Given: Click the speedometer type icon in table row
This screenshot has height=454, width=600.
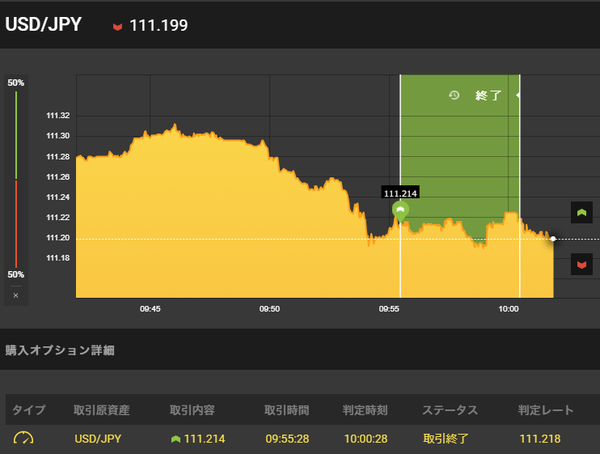Looking at the screenshot, I should (23, 438).
